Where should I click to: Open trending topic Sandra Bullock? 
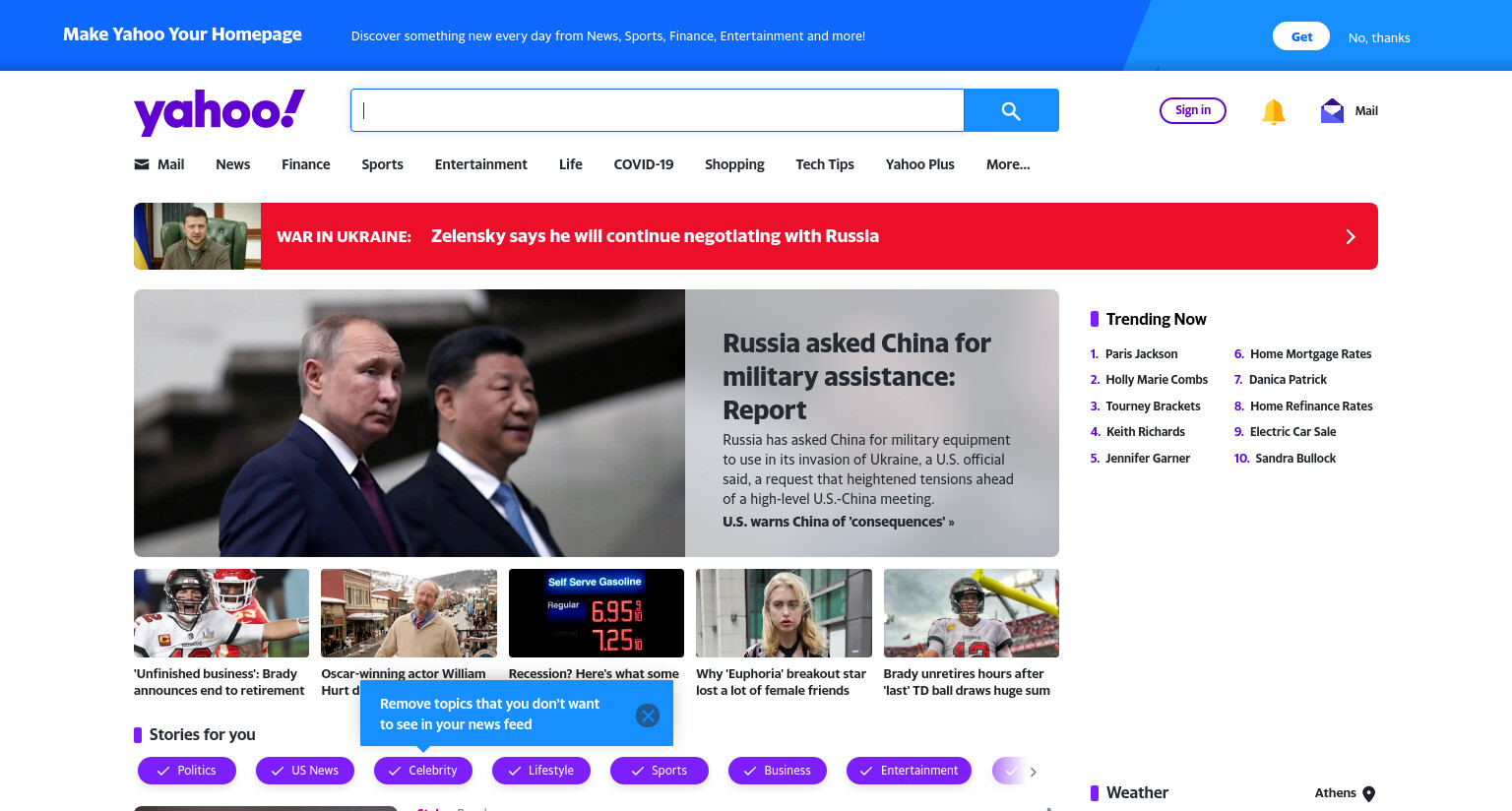coord(1295,459)
